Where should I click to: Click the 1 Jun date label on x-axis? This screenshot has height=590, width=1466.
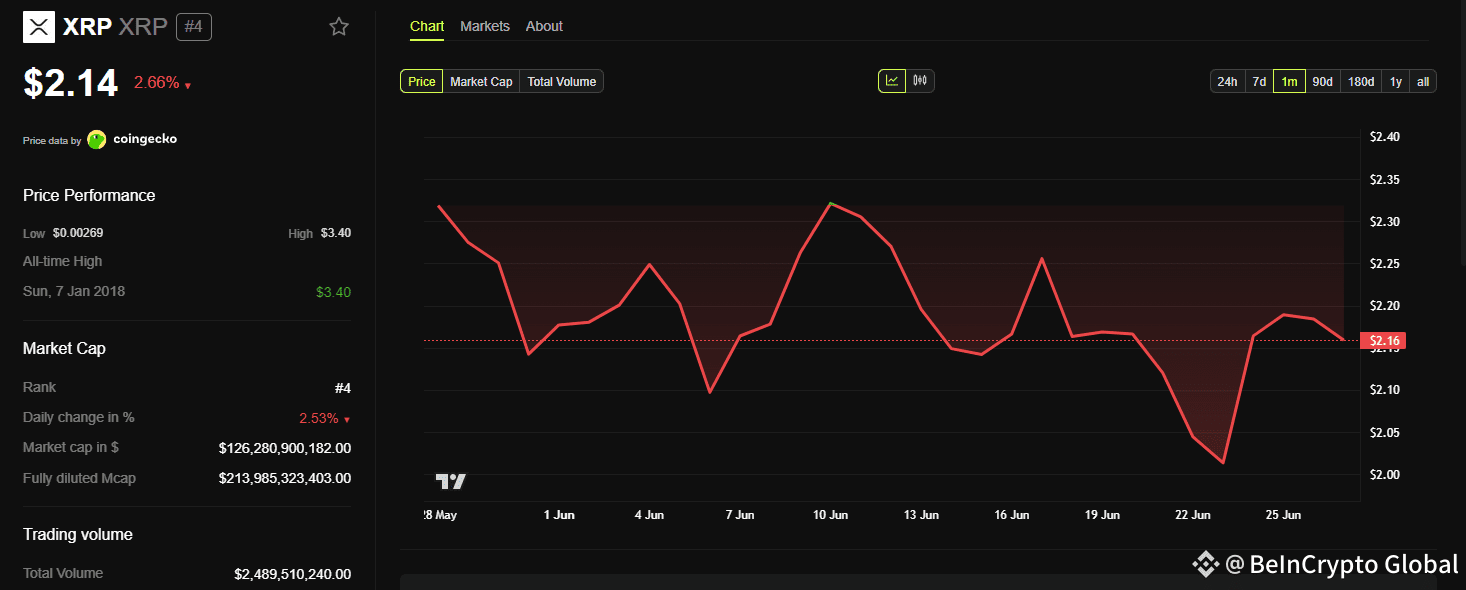pos(559,515)
